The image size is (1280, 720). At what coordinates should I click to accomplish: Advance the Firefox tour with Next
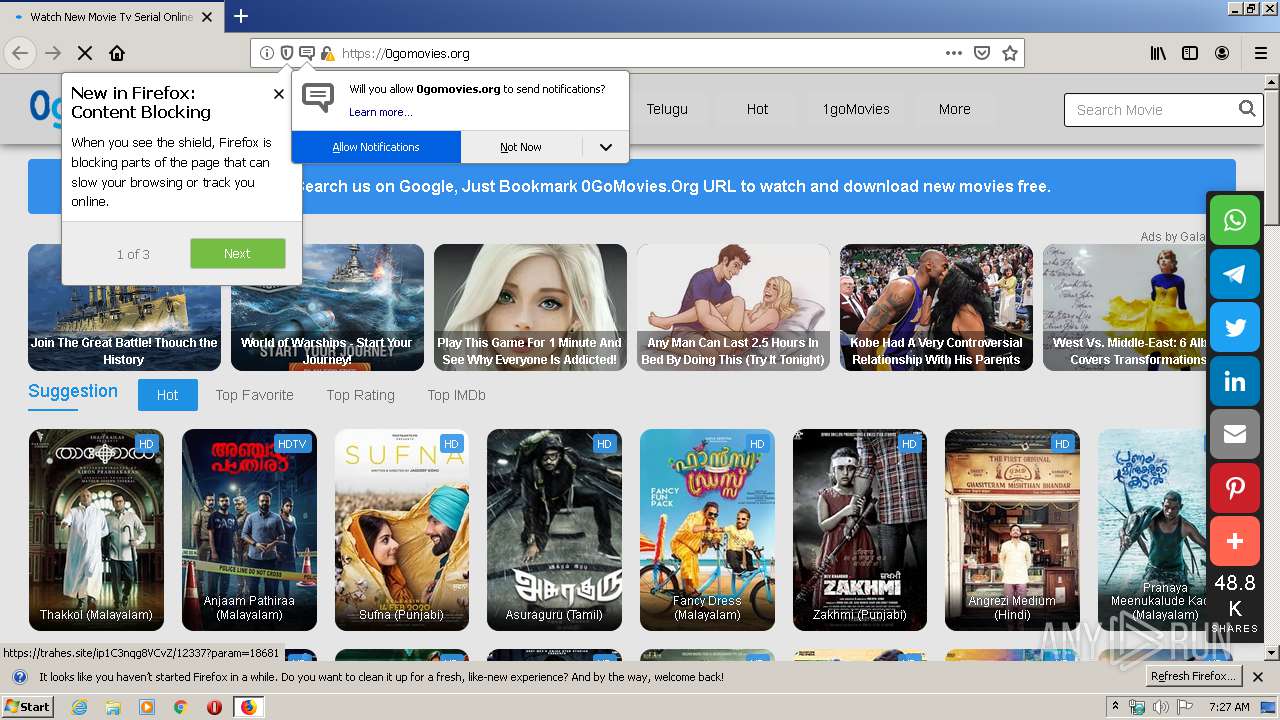tap(237, 253)
